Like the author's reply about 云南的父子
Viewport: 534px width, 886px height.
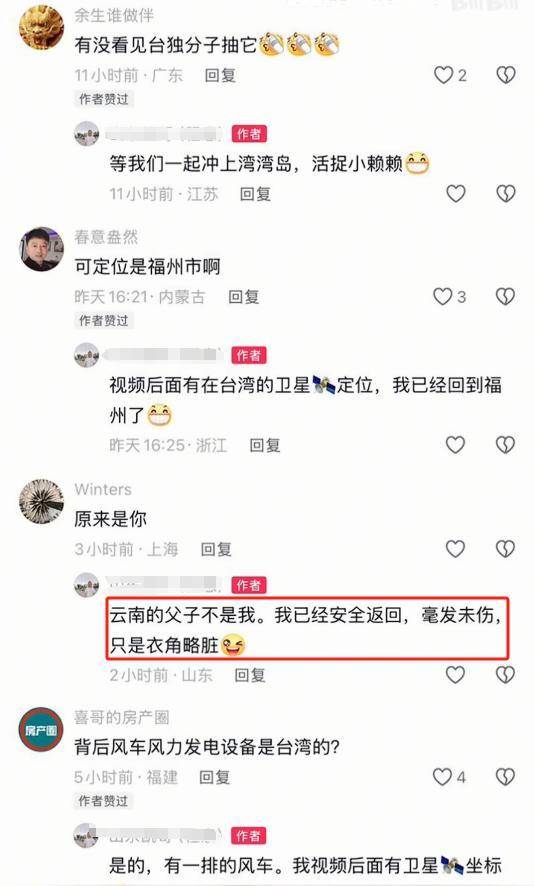pyautogui.click(x=455, y=674)
